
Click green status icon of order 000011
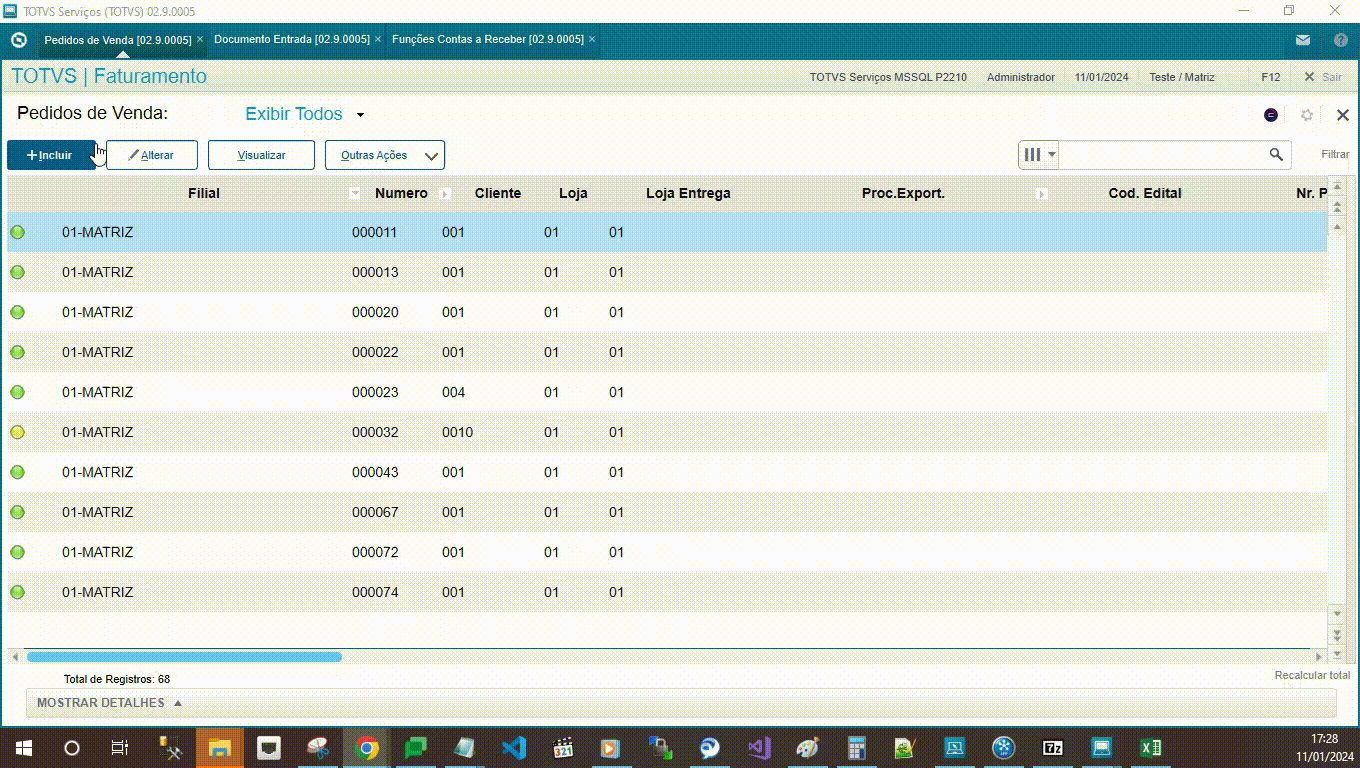tap(17, 232)
